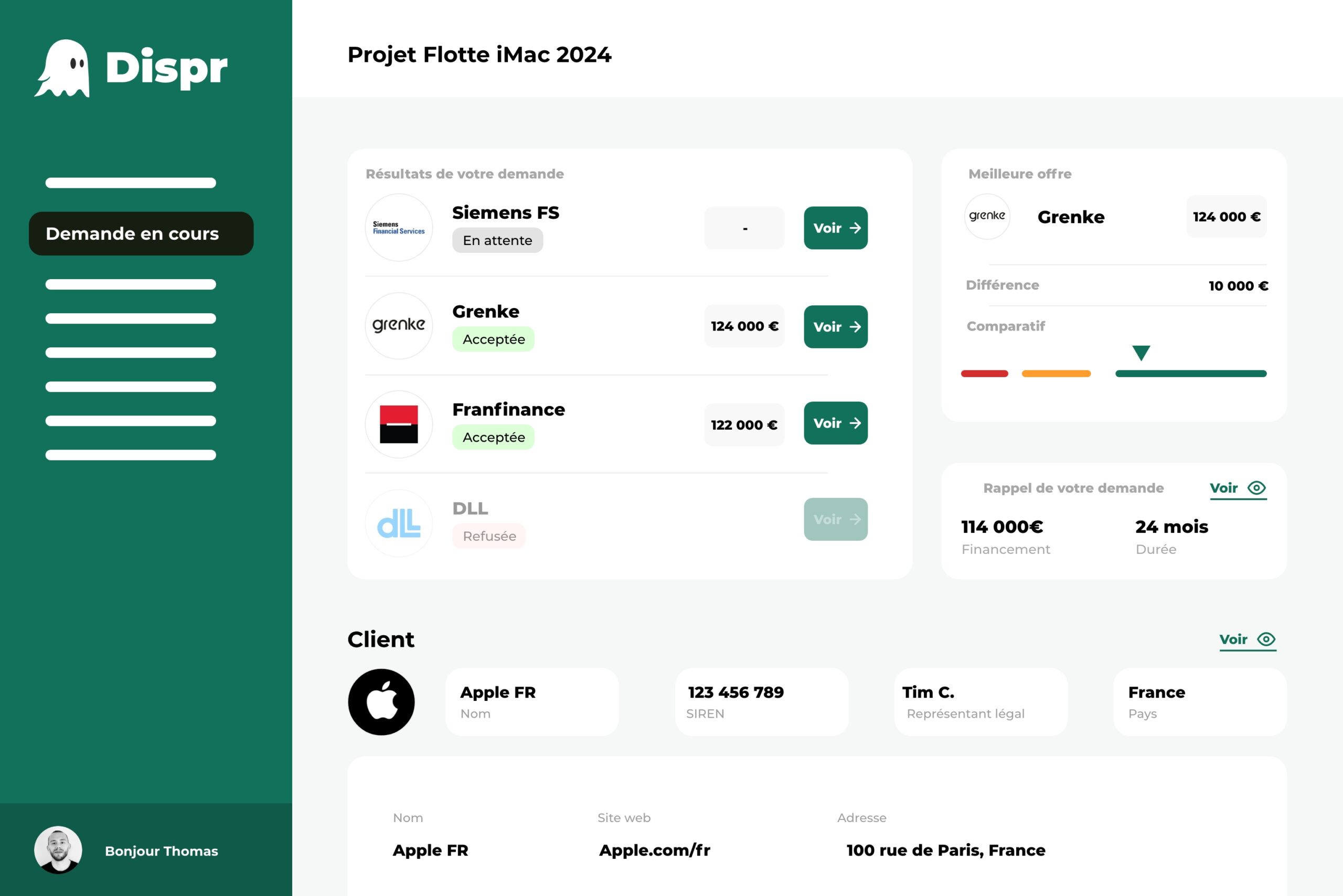Click the Grenke company logo icon
Image resolution: width=1343 pixels, height=896 pixels.
pos(398,325)
